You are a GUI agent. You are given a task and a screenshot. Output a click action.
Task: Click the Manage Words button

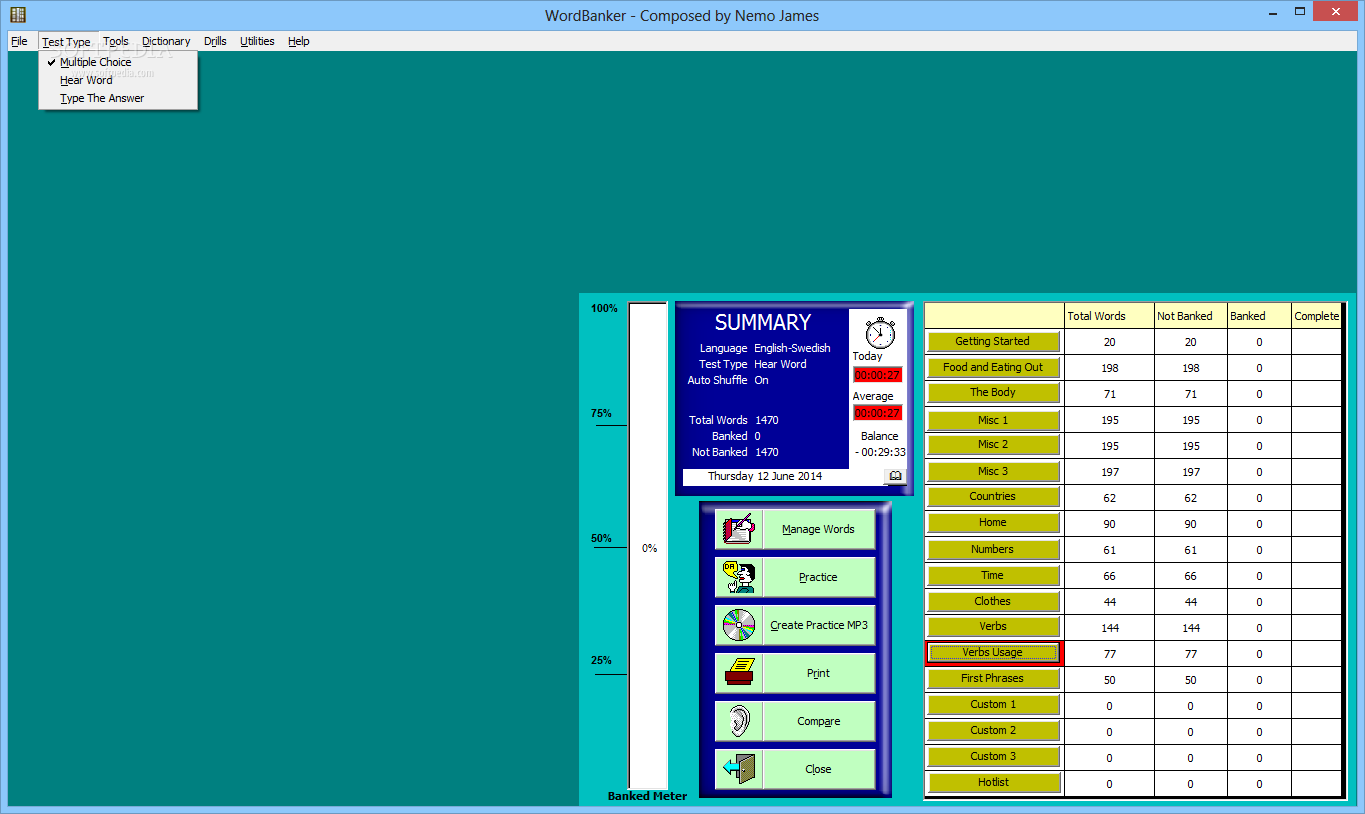tap(818, 529)
